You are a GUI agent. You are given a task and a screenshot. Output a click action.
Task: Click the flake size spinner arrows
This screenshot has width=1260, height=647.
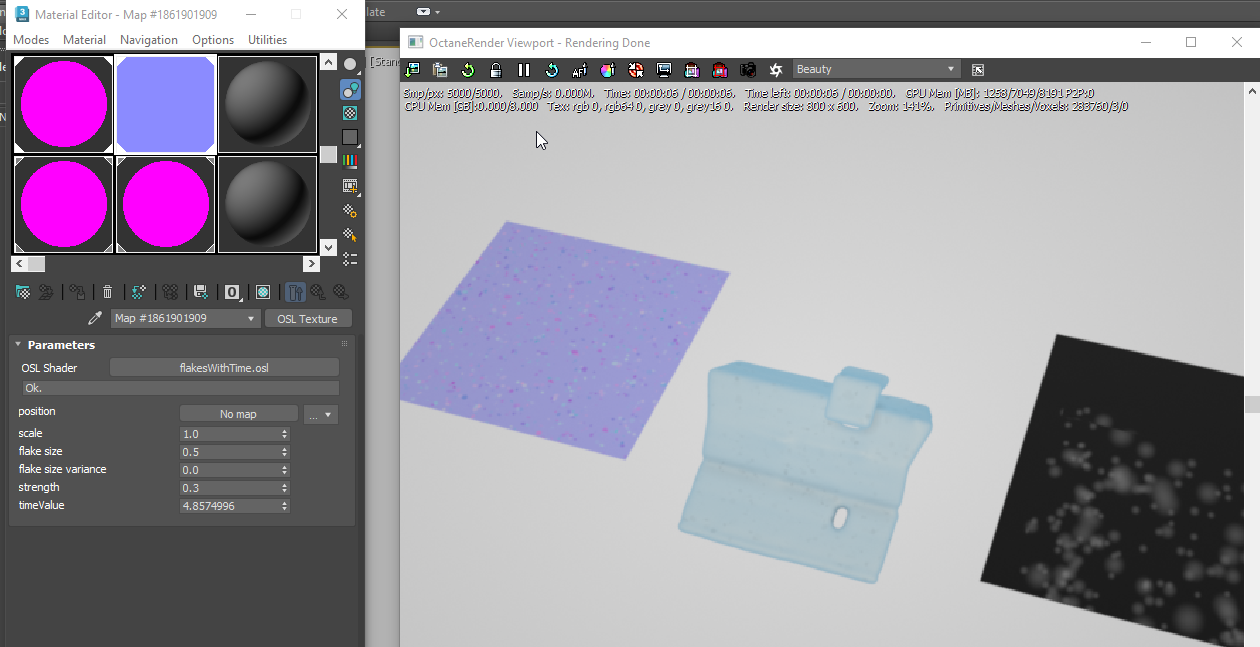click(x=285, y=452)
